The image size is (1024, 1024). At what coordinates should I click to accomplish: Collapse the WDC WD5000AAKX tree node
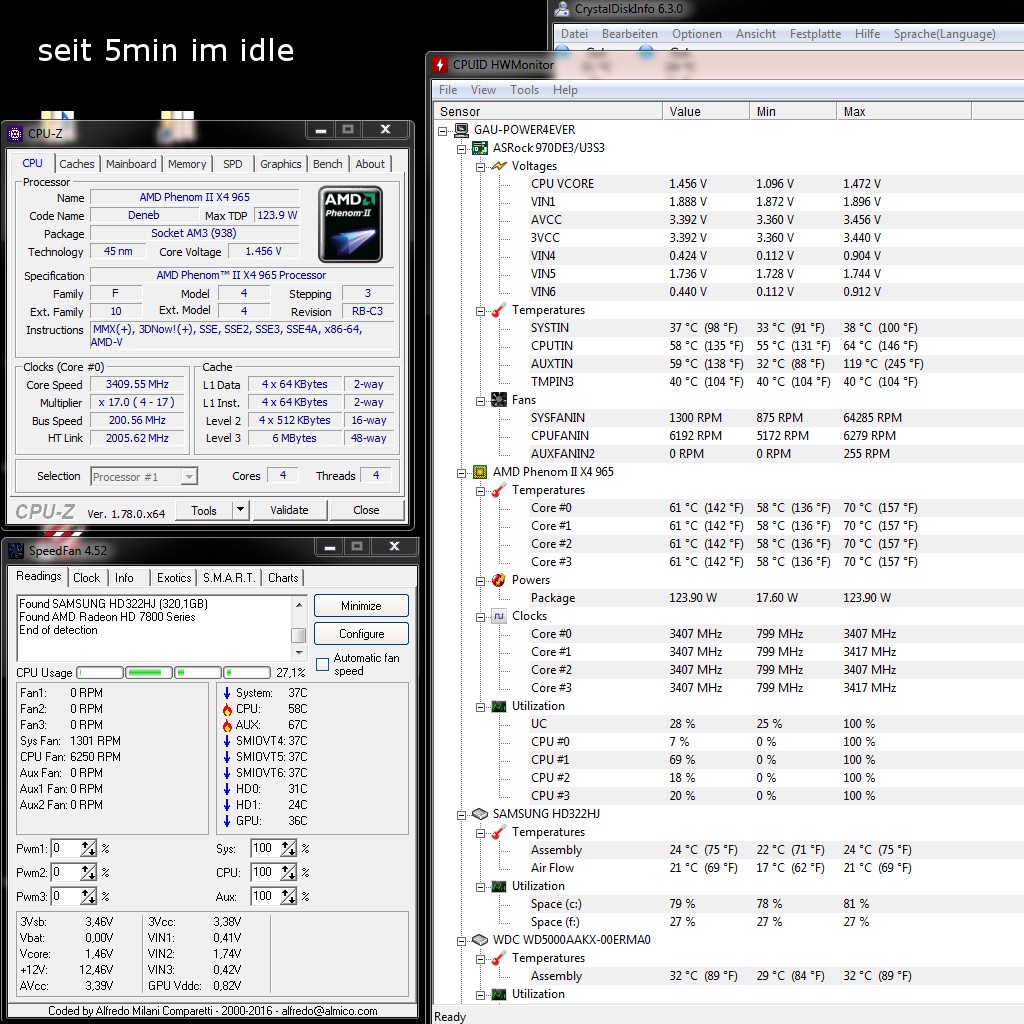click(462, 940)
